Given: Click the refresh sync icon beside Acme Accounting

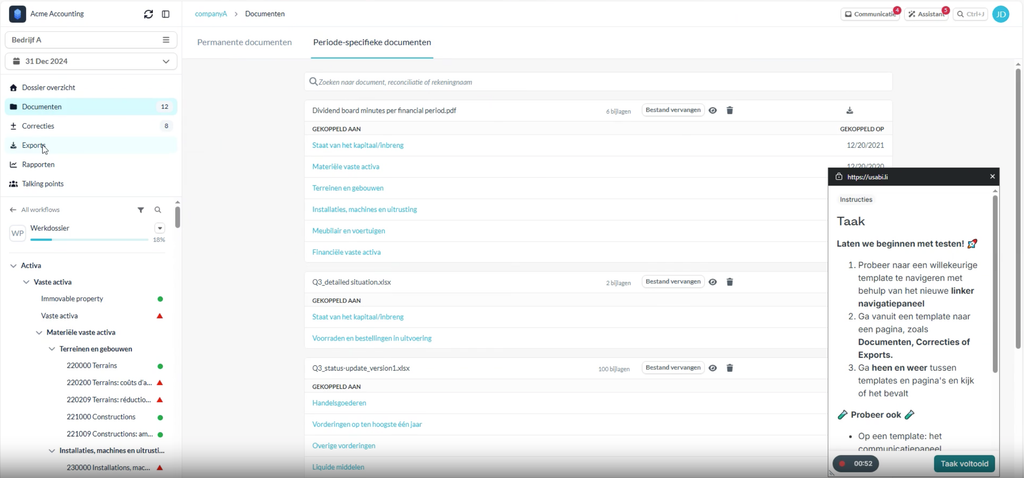Looking at the screenshot, I should (x=148, y=14).
